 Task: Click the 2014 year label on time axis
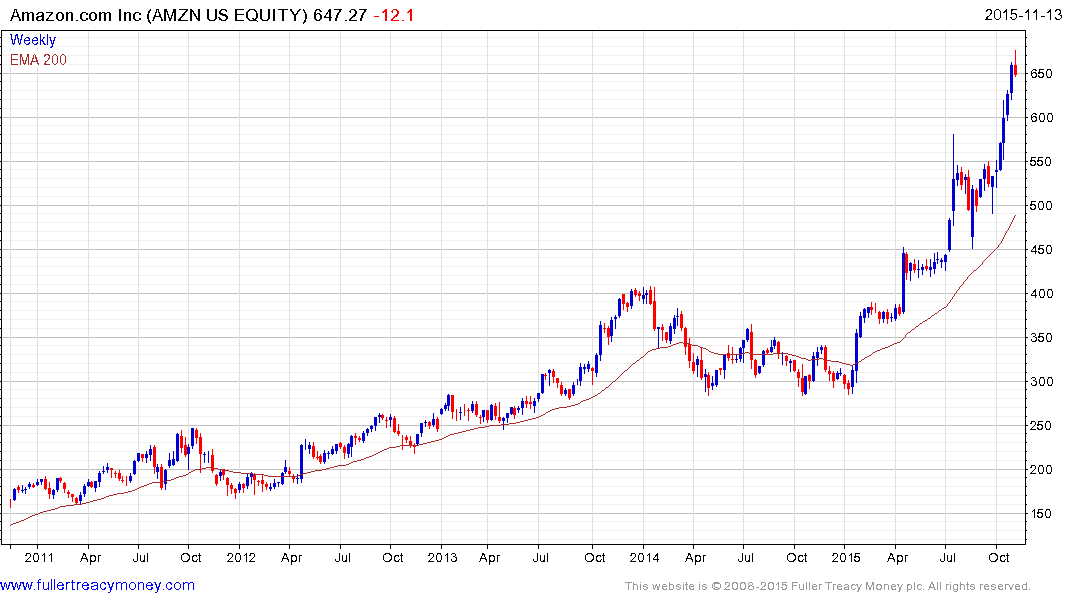click(x=644, y=557)
